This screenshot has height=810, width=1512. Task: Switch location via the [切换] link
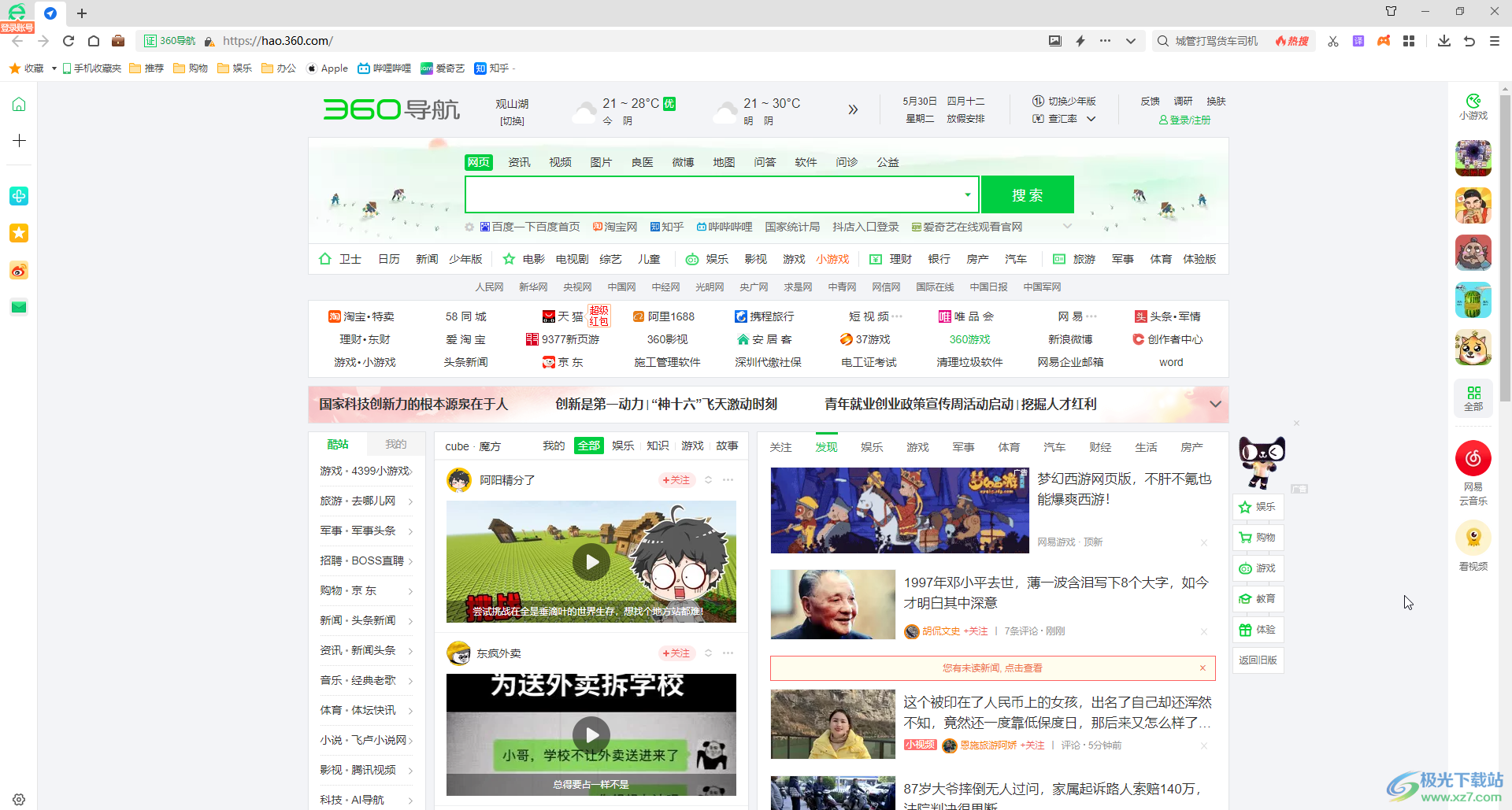tap(512, 121)
